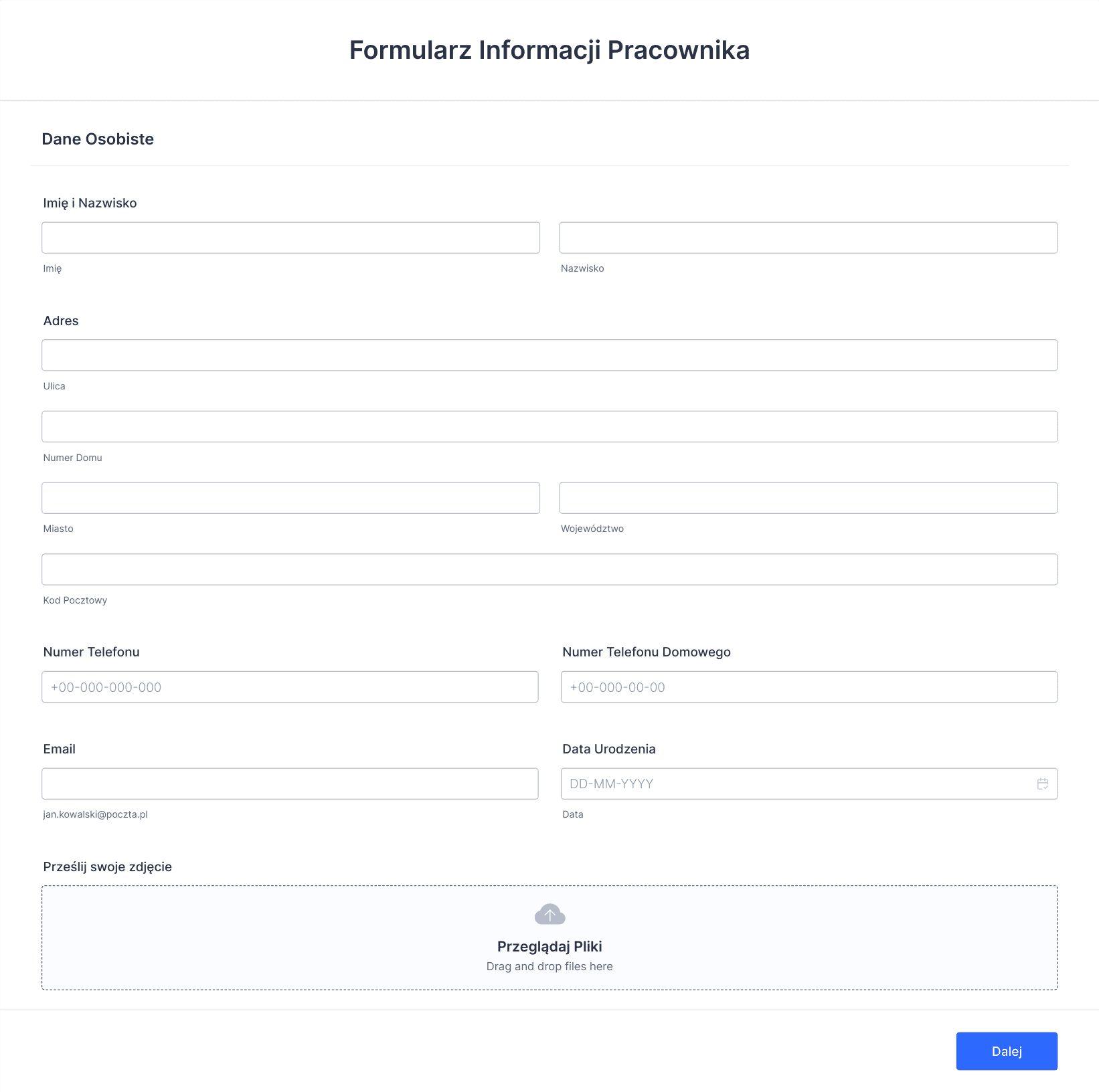1099x1092 pixels.
Task: Click the Adres label
Action: click(x=61, y=321)
